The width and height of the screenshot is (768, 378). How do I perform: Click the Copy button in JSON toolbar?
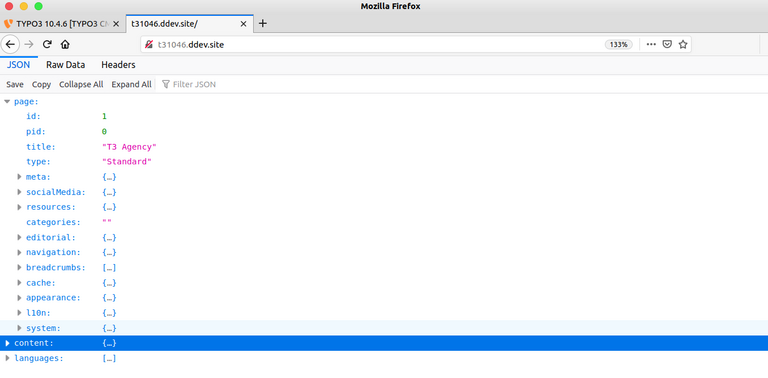[41, 84]
